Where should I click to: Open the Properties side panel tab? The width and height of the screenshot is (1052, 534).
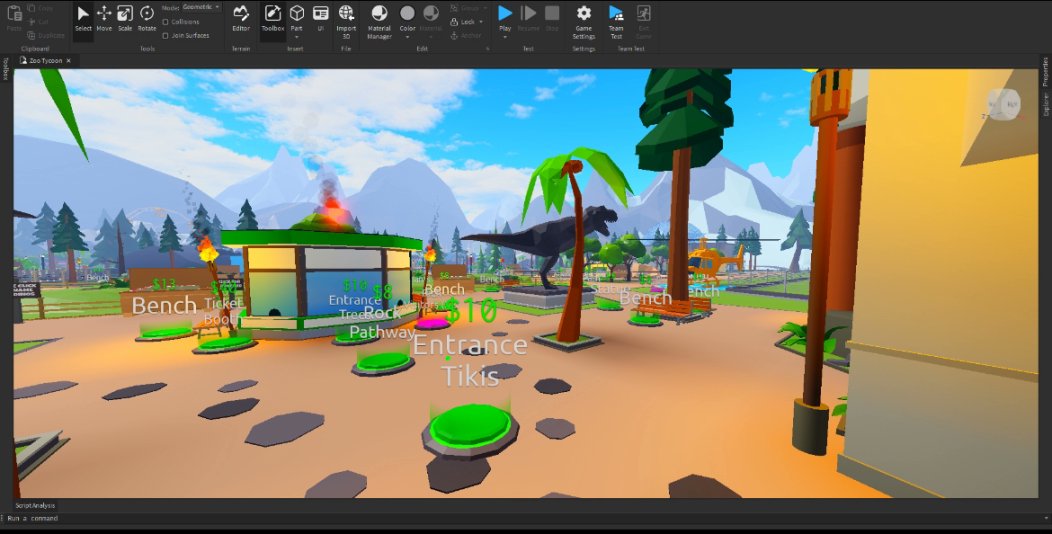(1045, 72)
